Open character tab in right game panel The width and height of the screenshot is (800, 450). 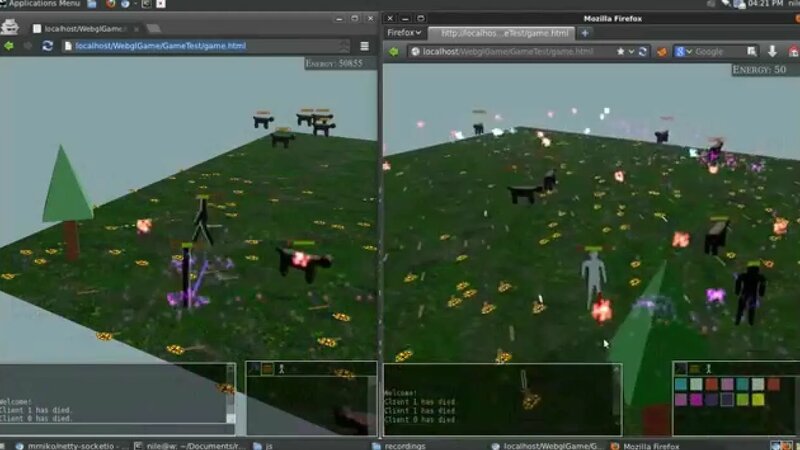[x=708, y=368]
